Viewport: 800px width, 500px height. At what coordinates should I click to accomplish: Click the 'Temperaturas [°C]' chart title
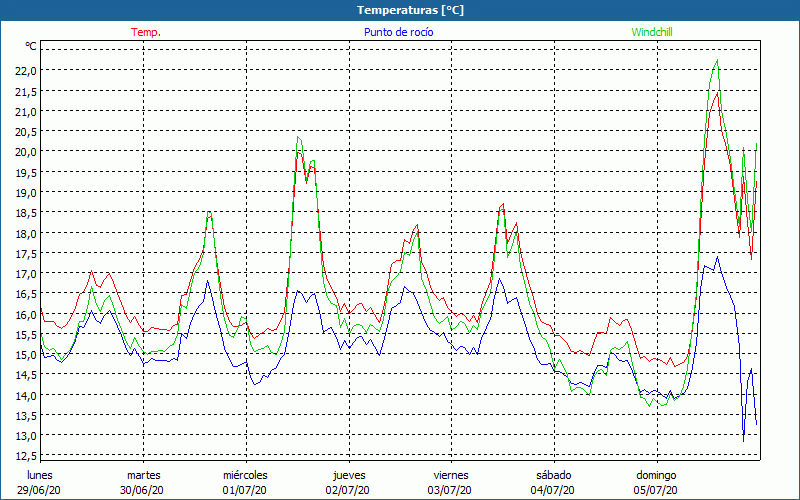[410, 10]
